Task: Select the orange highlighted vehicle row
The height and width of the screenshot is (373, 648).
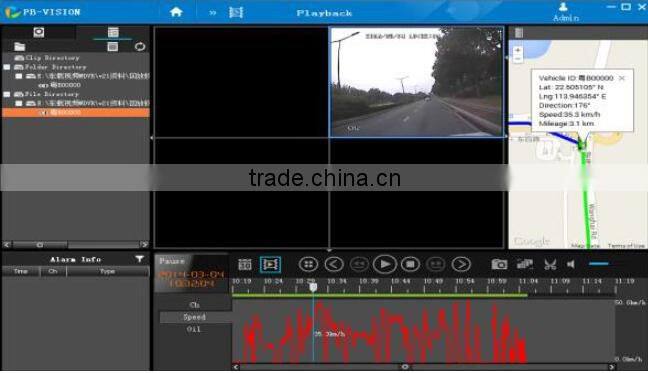Action: [76, 112]
